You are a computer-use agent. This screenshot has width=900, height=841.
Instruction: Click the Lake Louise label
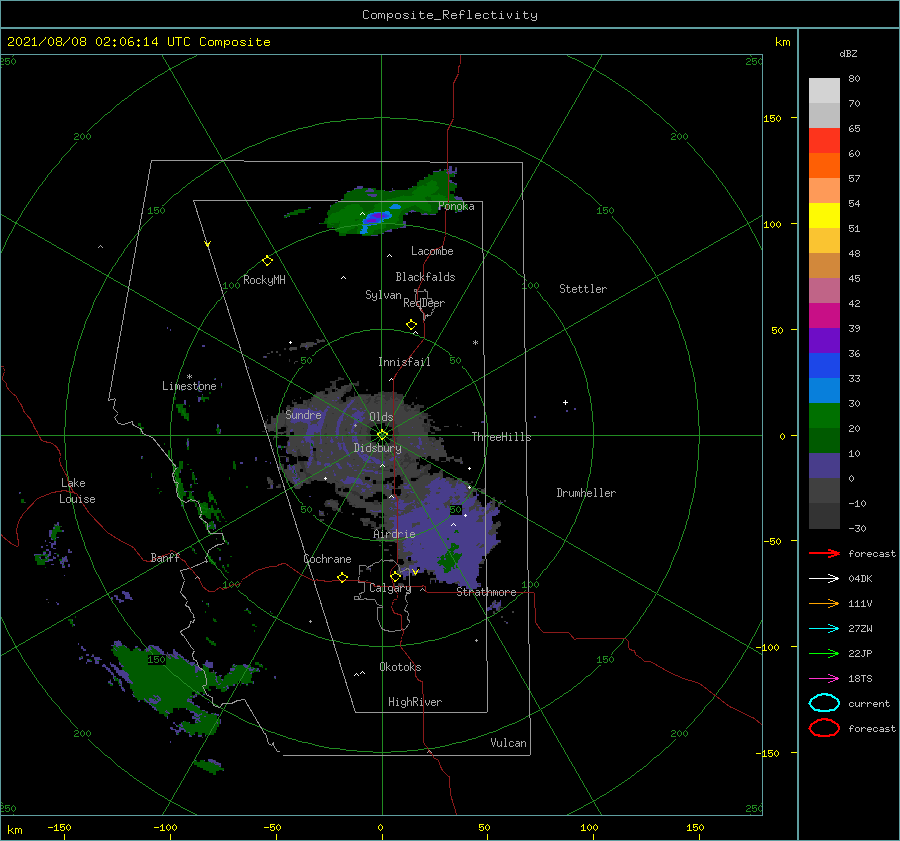point(77,491)
